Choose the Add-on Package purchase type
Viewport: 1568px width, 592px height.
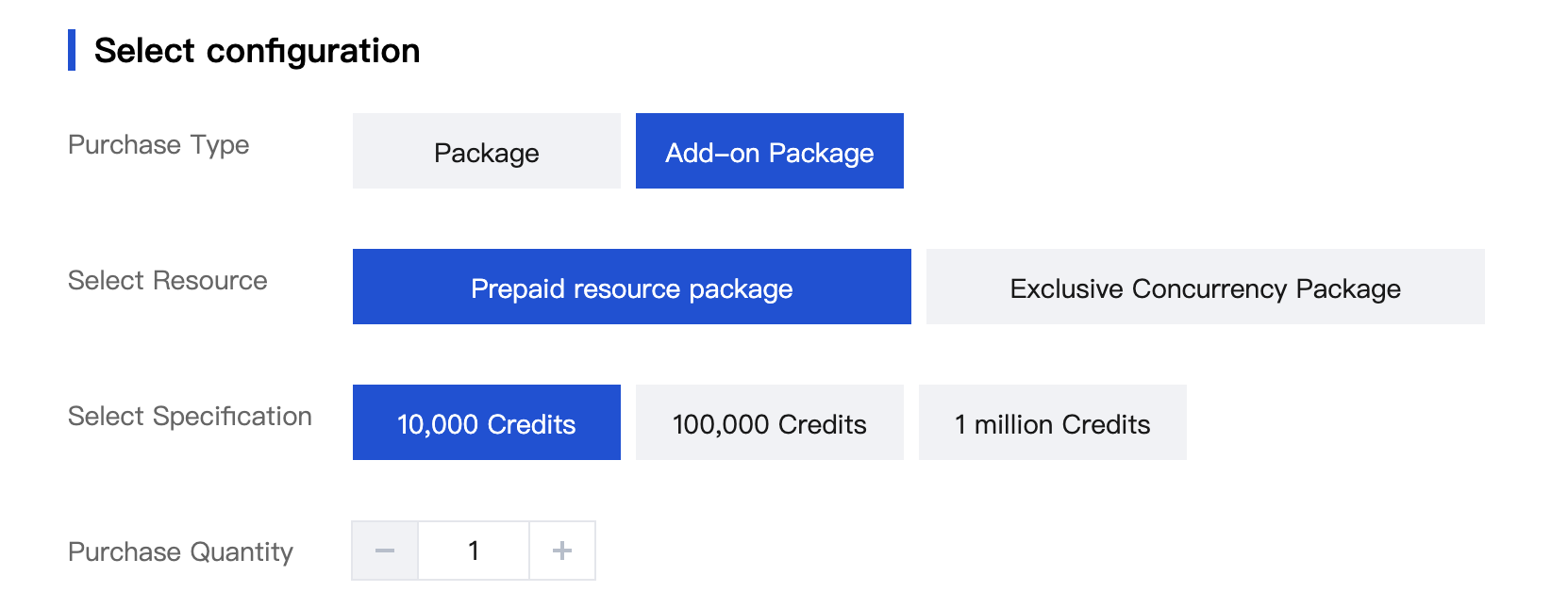coord(770,152)
